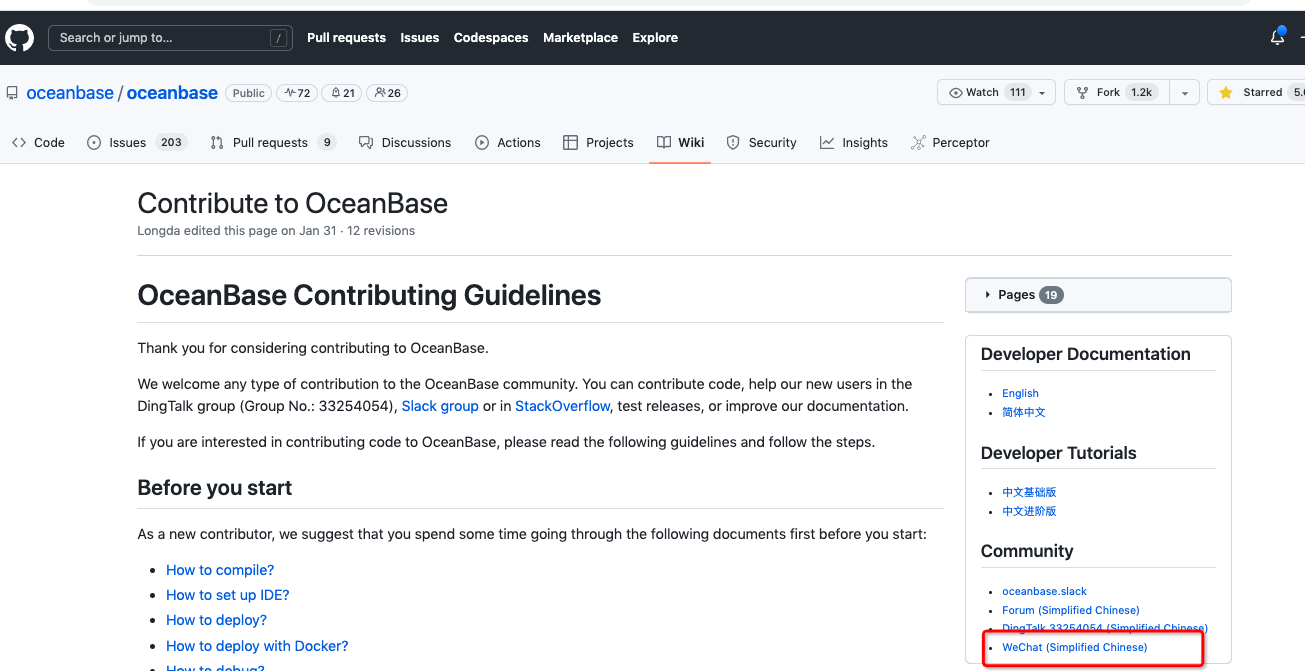The height and width of the screenshot is (671, 1305).
Task: Click the star icon on Starred
Action: pyautogui.click(x=1226, y=92)
